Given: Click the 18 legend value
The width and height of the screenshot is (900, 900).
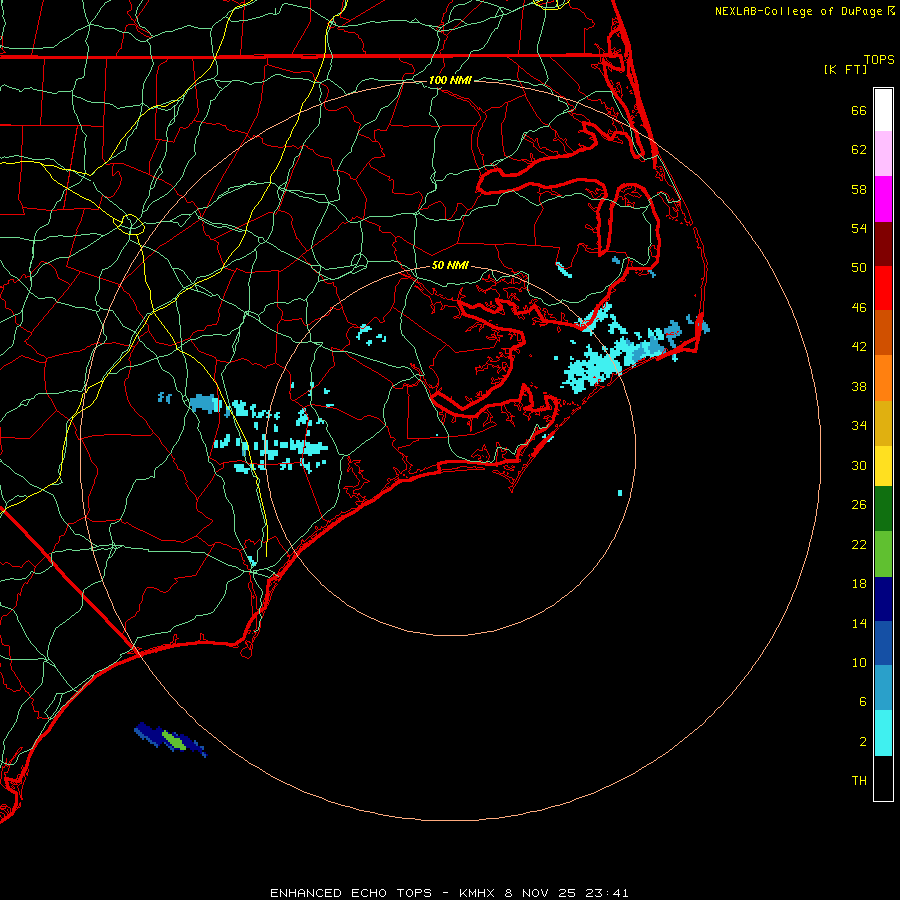Looking at the screenshot, I should [859, 584].
